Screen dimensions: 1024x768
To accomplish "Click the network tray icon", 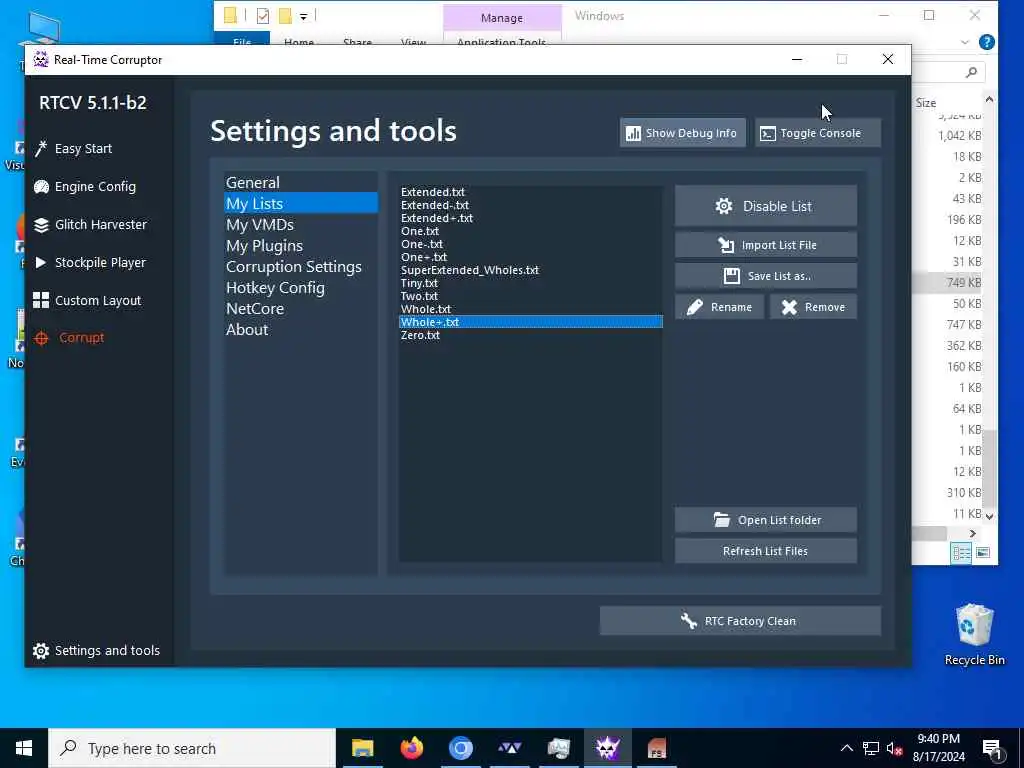I will tap(871, 749).
